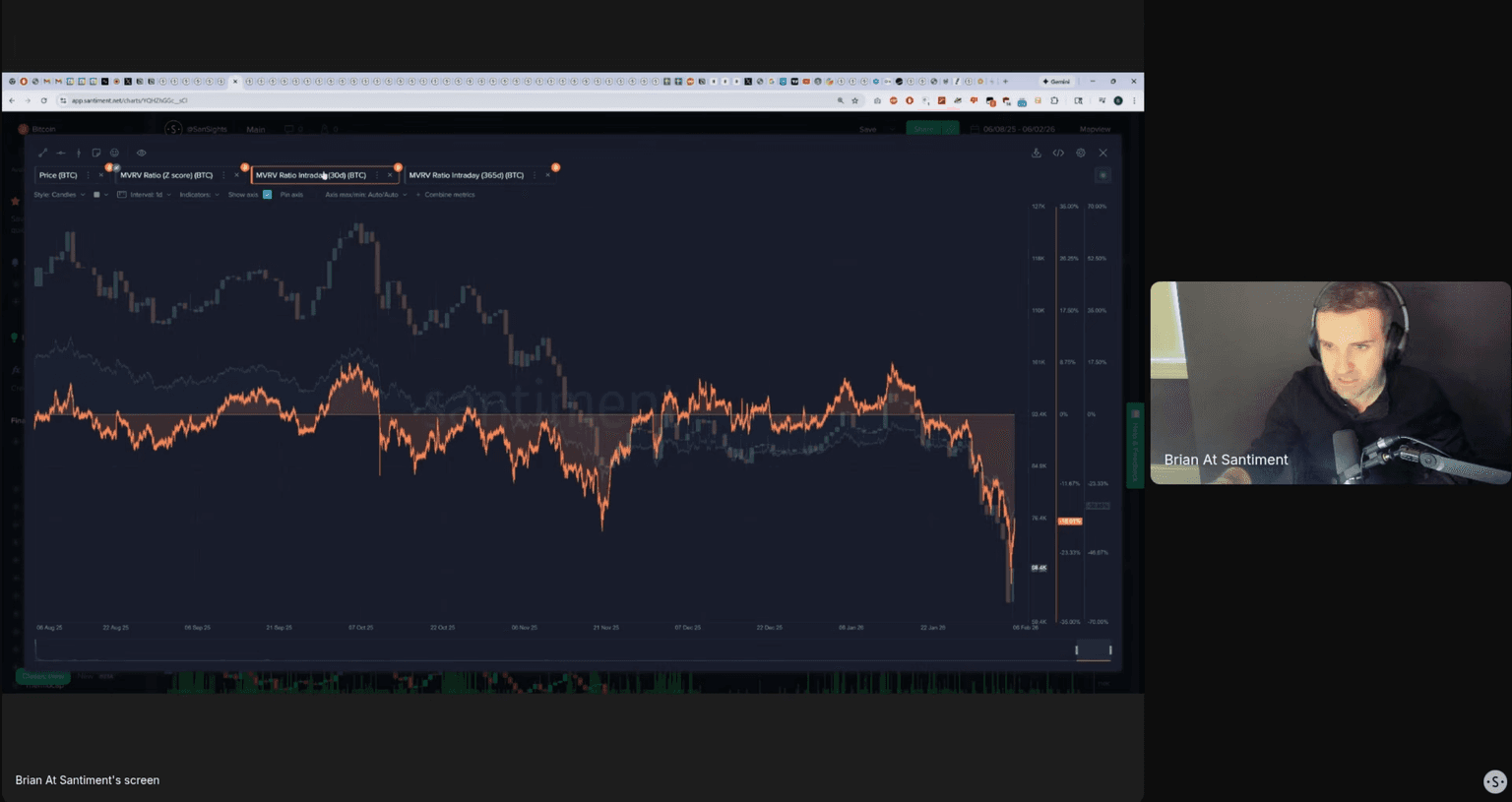Reload the page in browser

click(x=43, y=100)
